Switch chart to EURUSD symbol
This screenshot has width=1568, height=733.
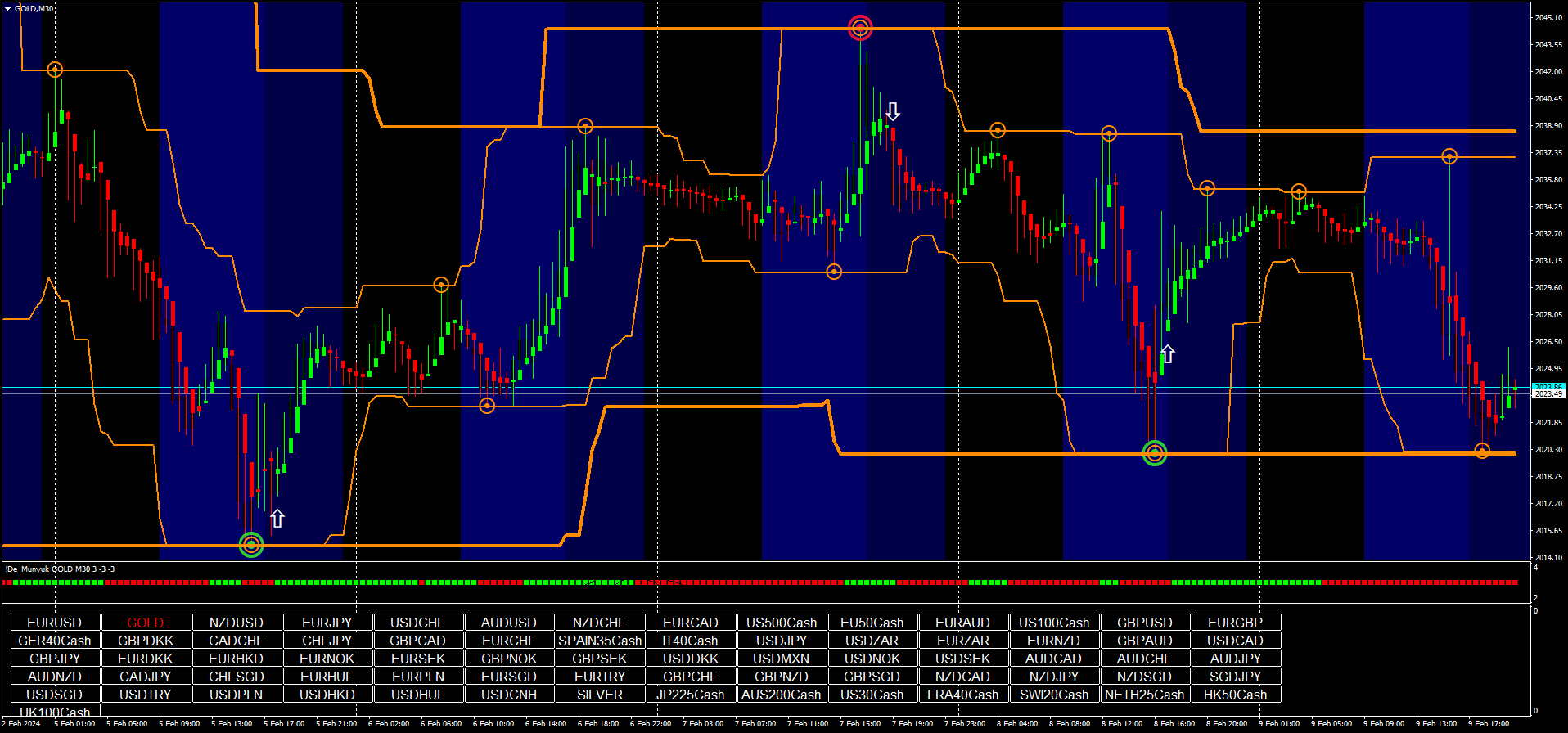pyautogui.click(x=55, y=623)
